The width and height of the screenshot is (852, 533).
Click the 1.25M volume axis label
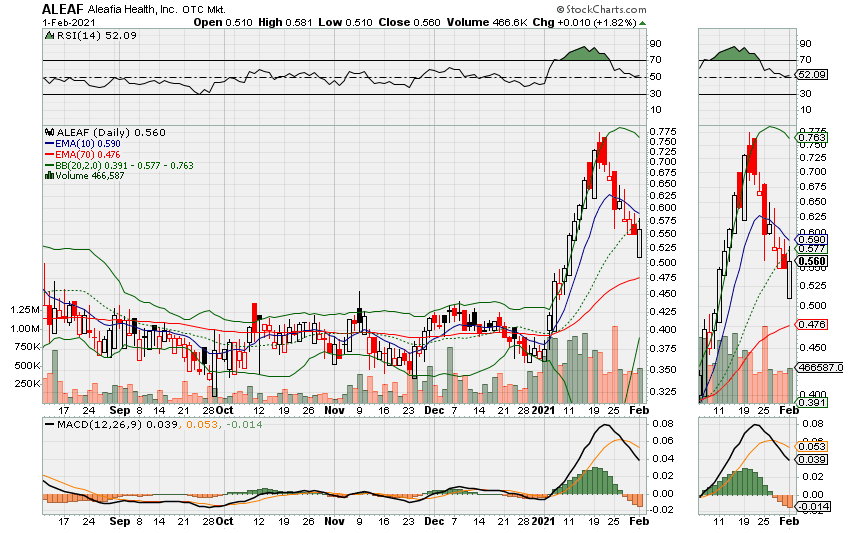[x=25, y=310]
